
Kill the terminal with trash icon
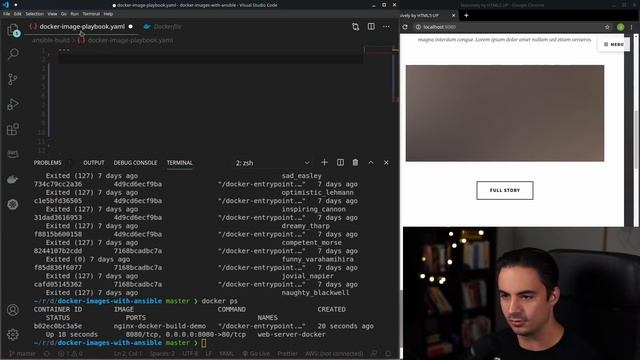pyautogui.click(x=356, y=162)
